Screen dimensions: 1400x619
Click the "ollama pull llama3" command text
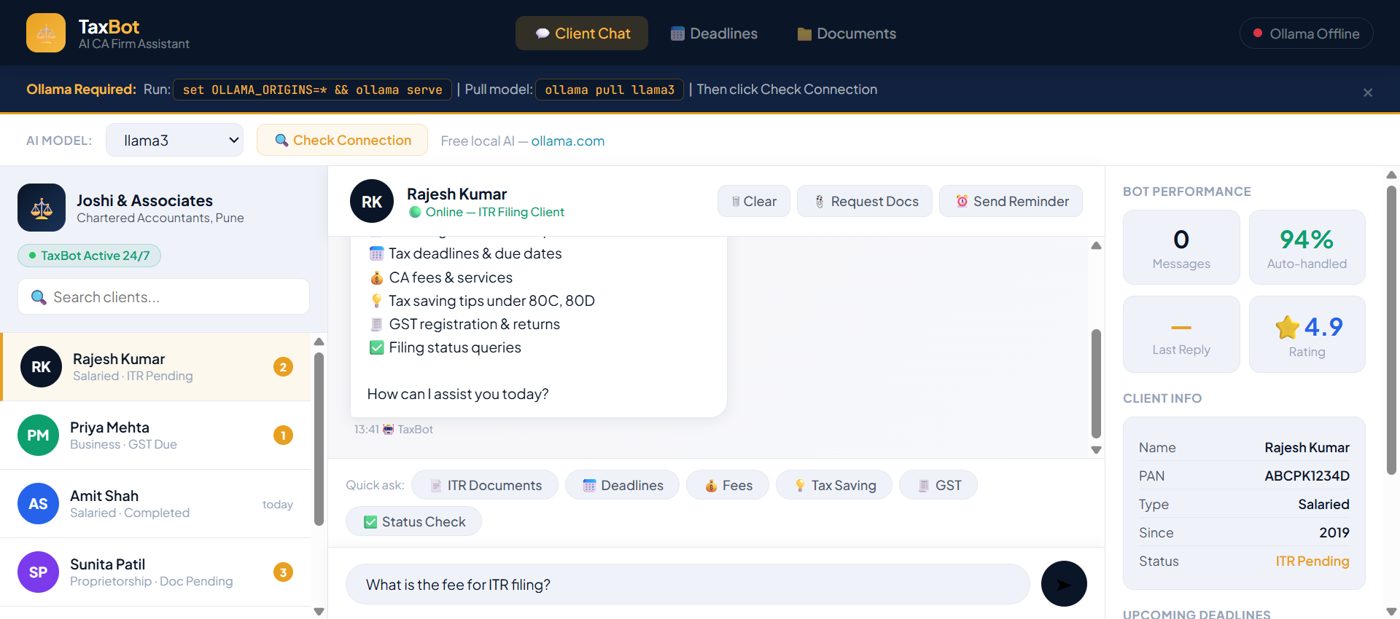[610, 90]
